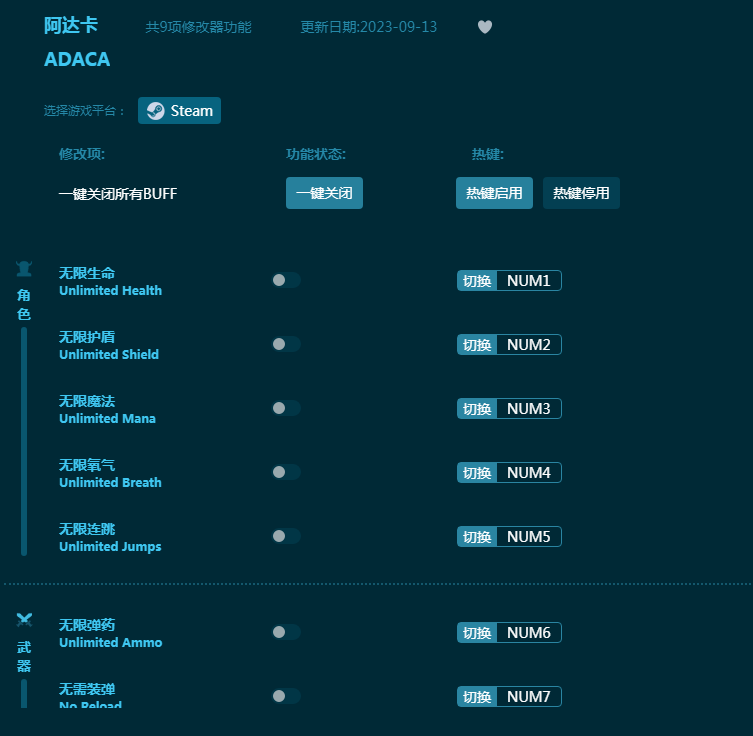Toggle Unlimited Ammo switch
This screenshot has height=736, width=753.
(286, 632)
